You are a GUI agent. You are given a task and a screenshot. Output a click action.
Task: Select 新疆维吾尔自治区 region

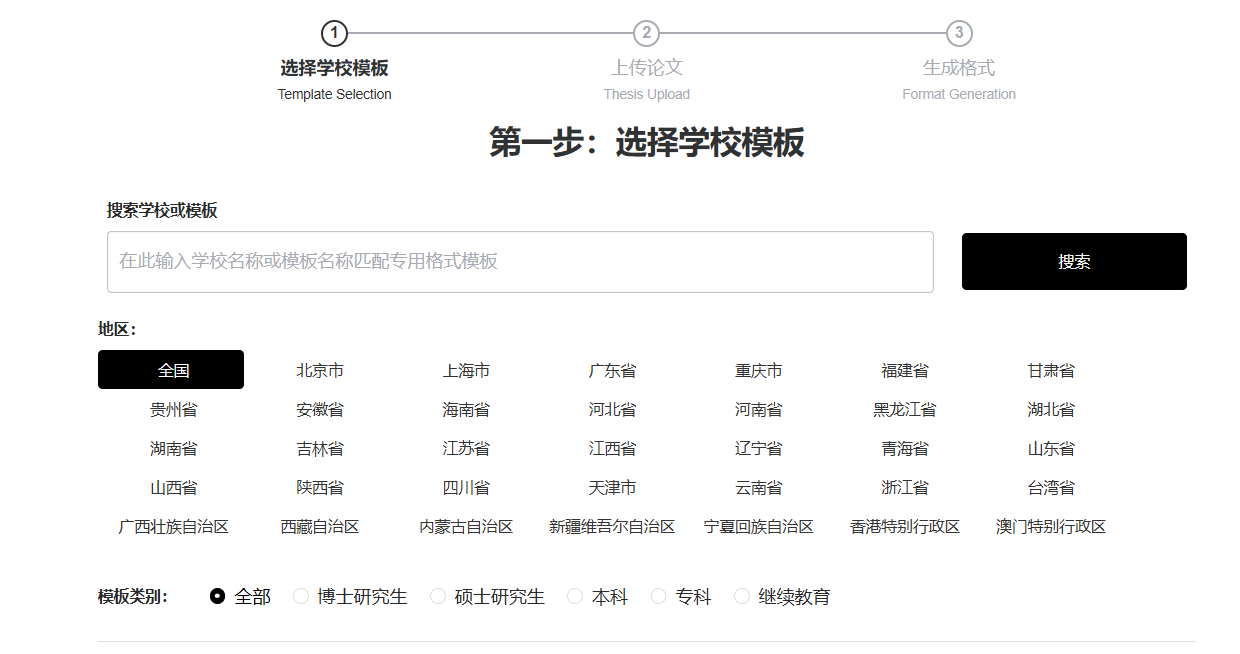(x=612, y=526)
